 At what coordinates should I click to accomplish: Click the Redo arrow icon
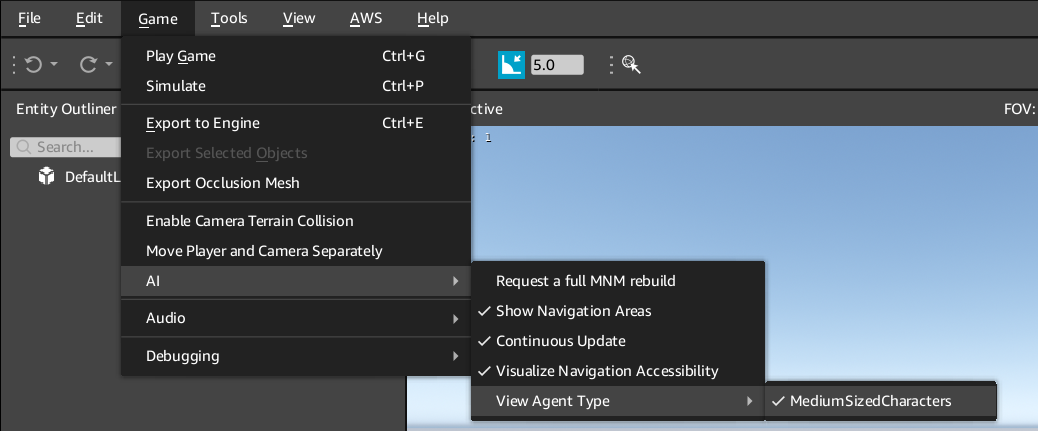pos(88,64)
